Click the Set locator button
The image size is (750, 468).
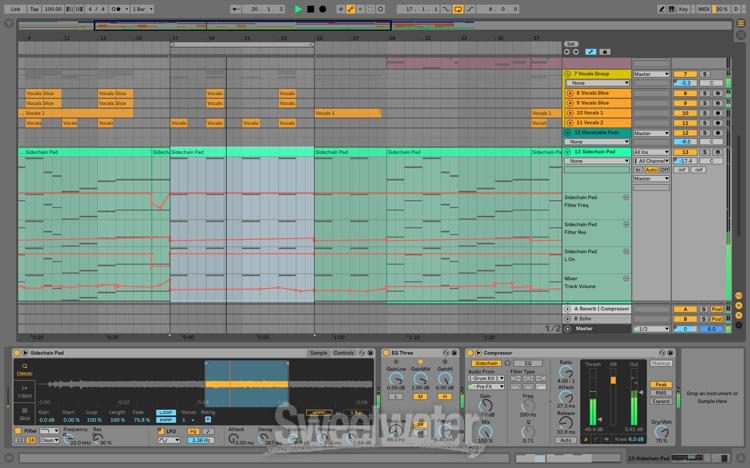(571, 44)
